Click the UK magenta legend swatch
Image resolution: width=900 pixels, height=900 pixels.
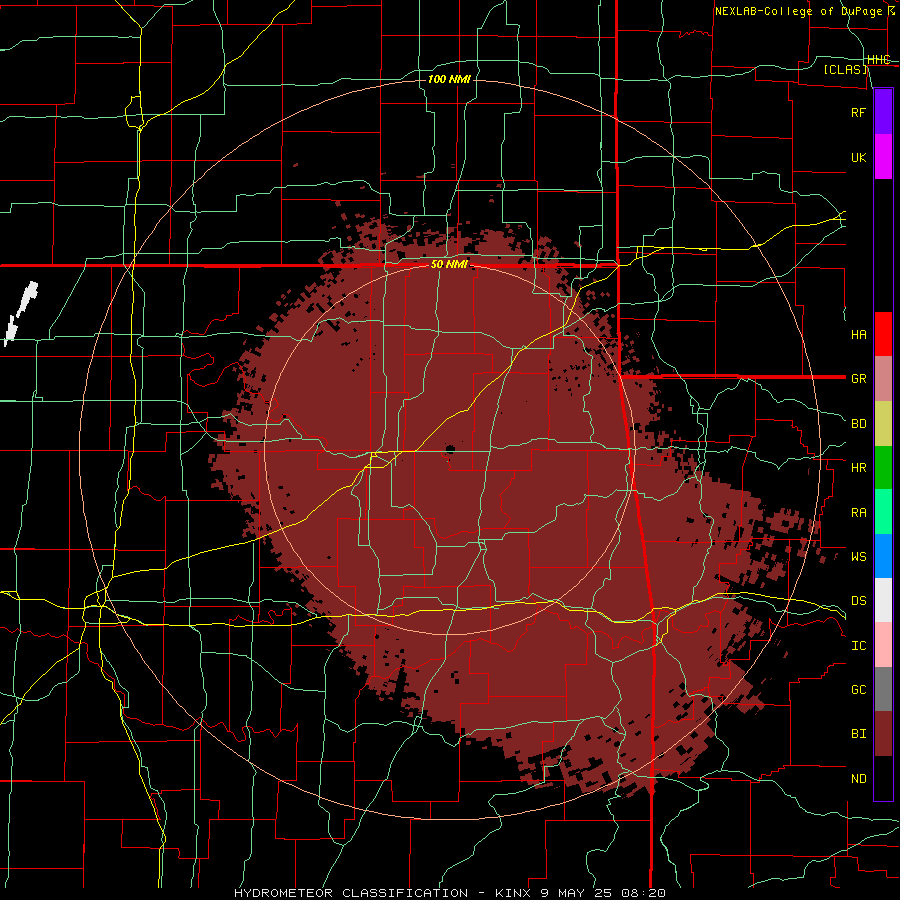[x=883, y=157]
